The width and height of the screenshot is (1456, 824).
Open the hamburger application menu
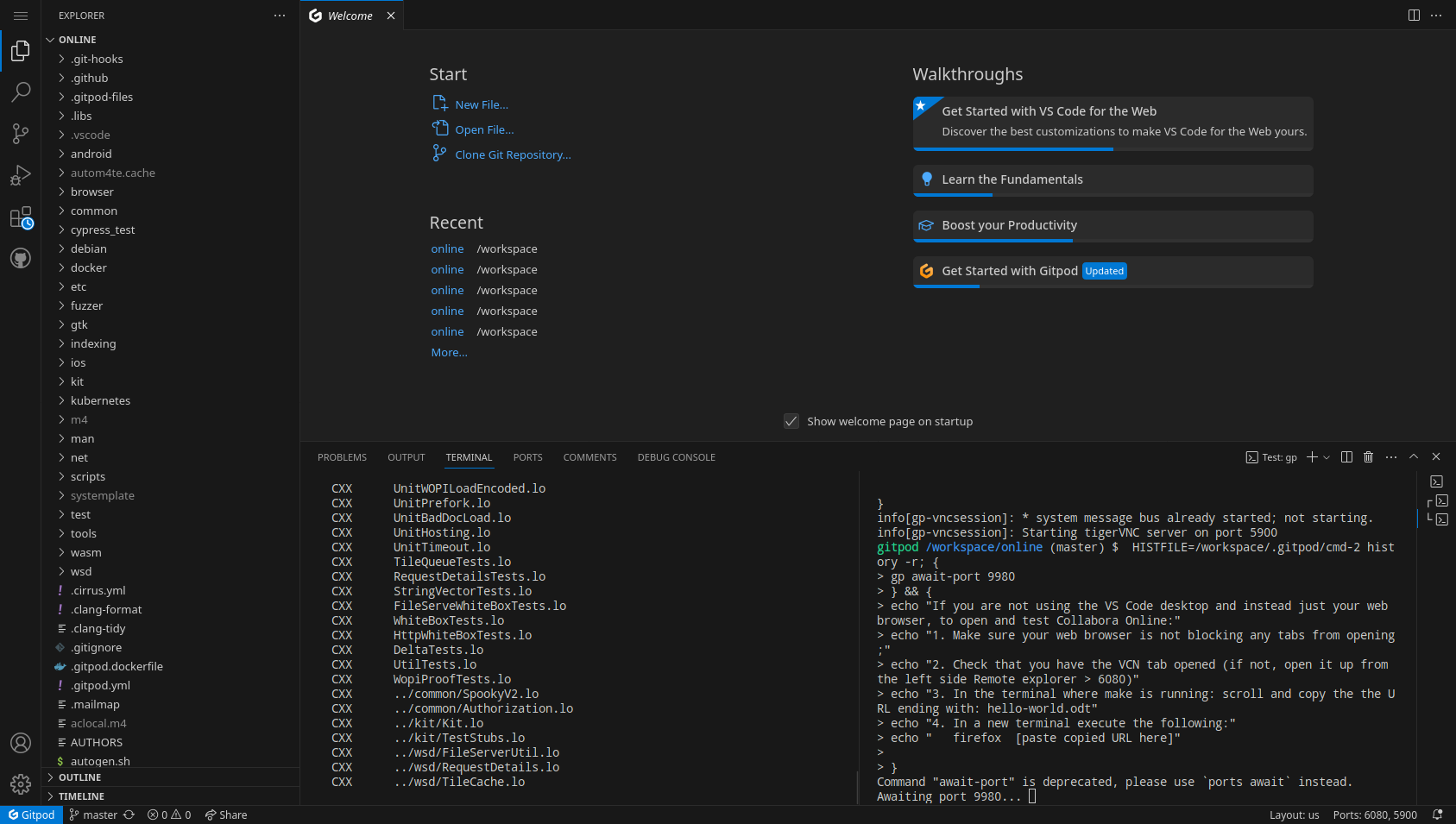(21, 16)
